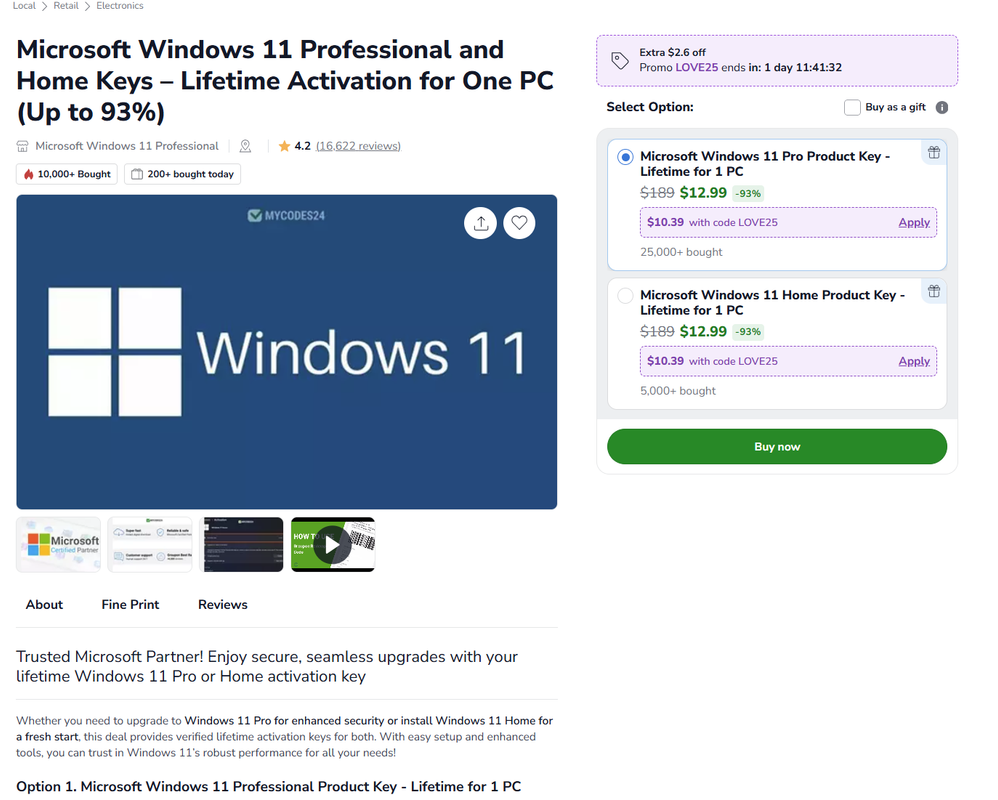View the Microsoft Certified Partner thumbnail
Viewport: 998px width, 800px height.
pyautogui.click(x=59, y=545)
